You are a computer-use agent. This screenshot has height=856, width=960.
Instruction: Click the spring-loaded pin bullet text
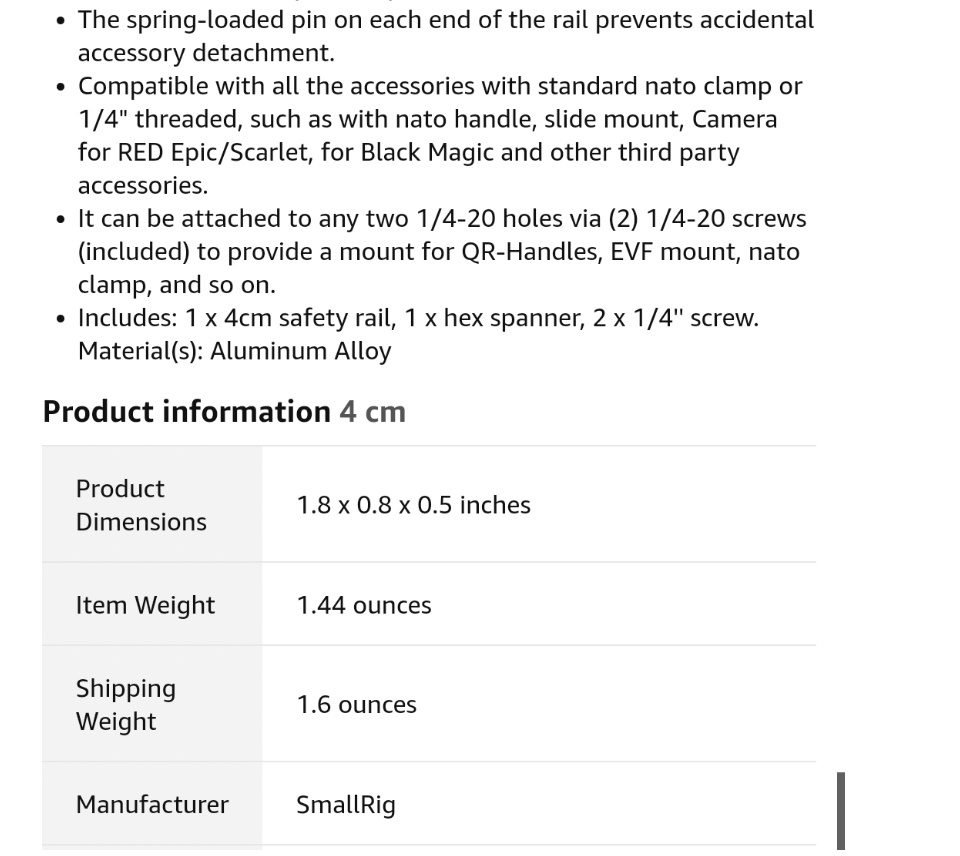tap(445, 20)
